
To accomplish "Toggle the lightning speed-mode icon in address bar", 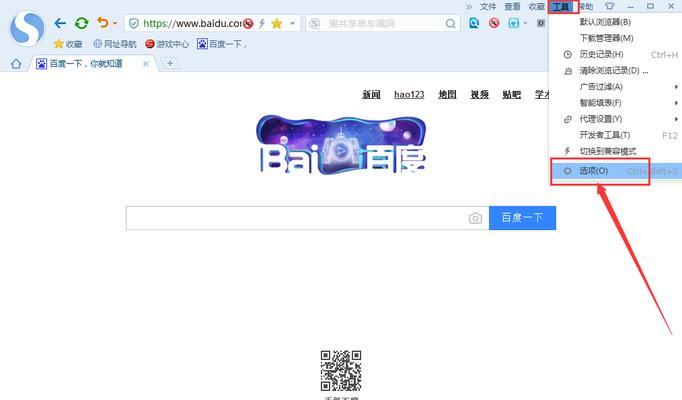I will tap(262, 23).
